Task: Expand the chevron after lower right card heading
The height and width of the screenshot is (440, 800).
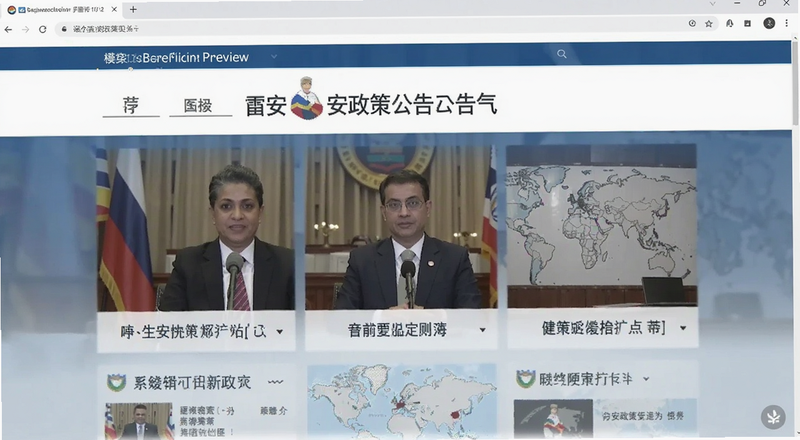Action: tap(646, 379)
